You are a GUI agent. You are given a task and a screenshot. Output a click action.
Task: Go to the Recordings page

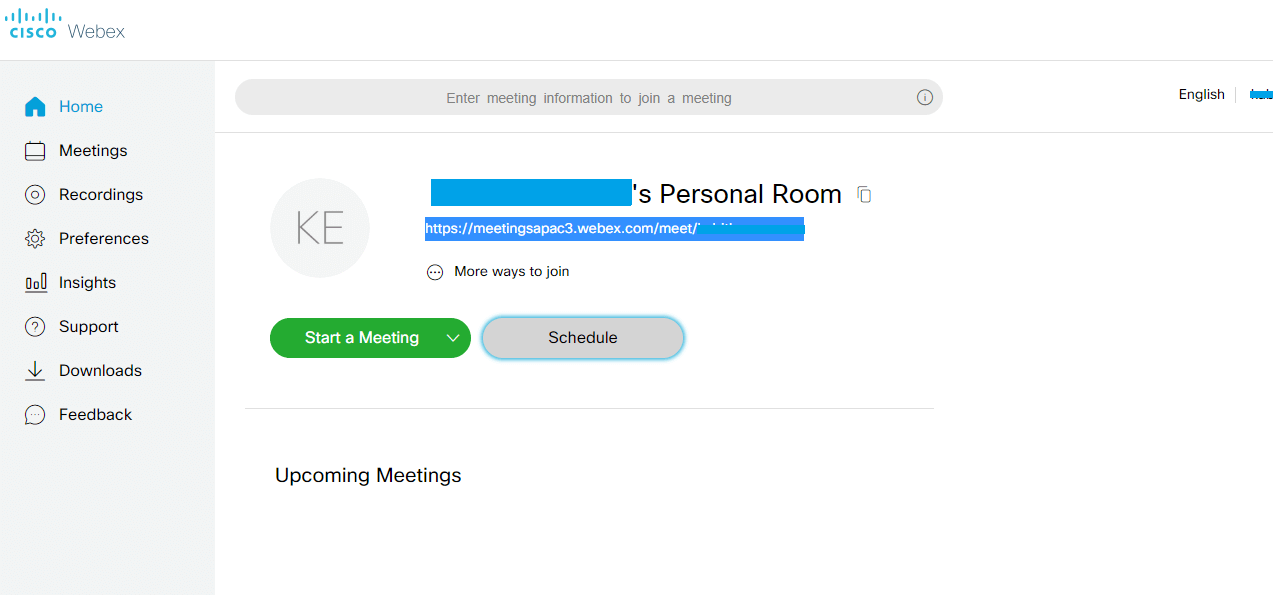coord(101,195)
